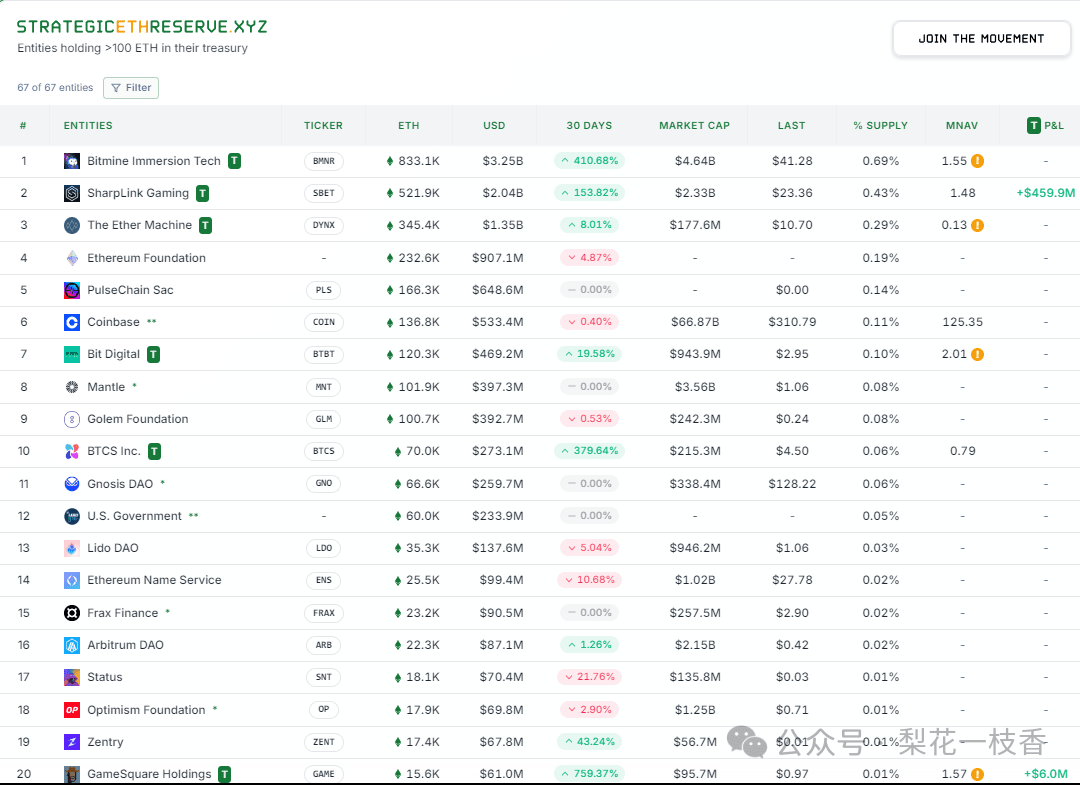Click the orange warning icon in Bit Digital MNAV cell
Screen dimensions: 1080x785
click(977, 355)
